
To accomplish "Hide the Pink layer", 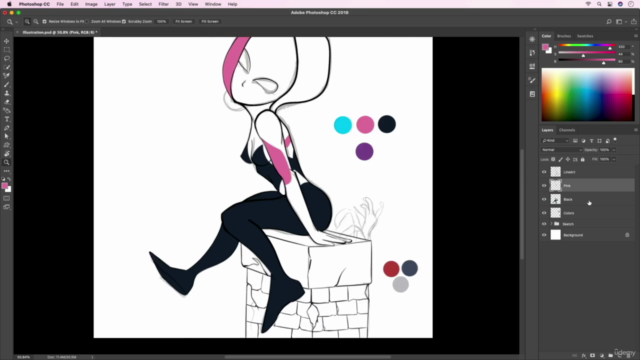I will pos(544,186).
